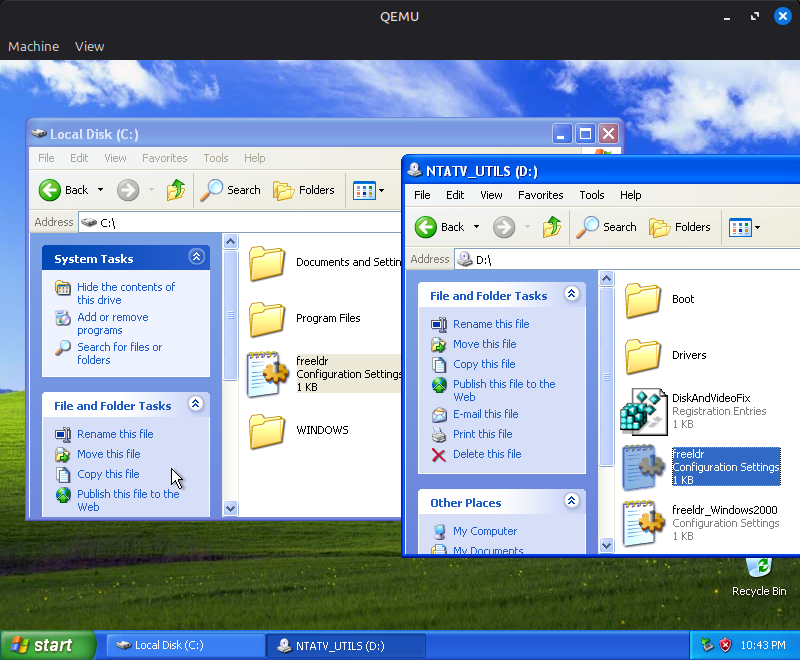Open Back history dropdown arrow in D: window
The width and height of the screenshot is (800, 660).
(477, 227)
